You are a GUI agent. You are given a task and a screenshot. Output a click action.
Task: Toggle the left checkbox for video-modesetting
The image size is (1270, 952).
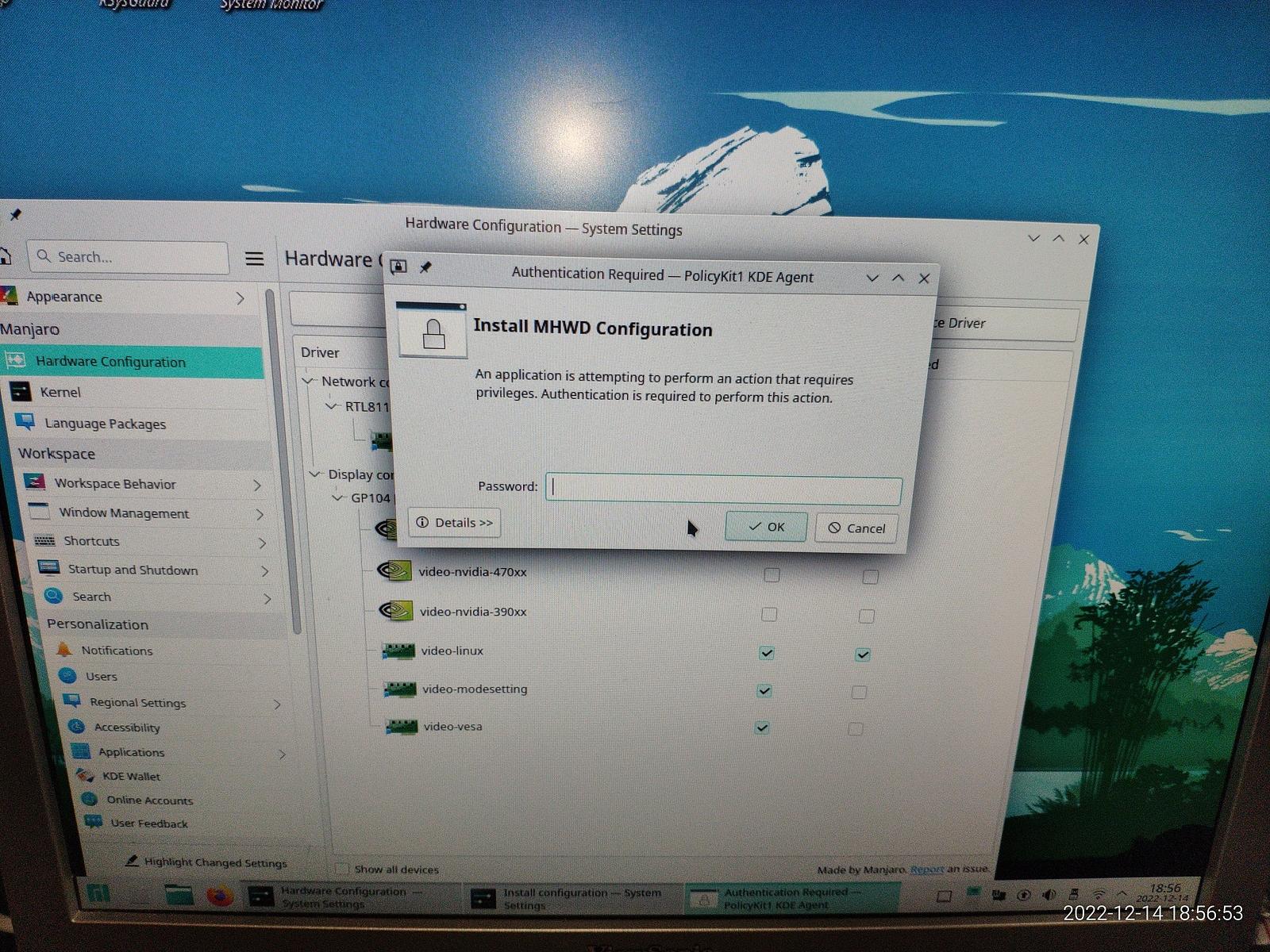(764, 690)
